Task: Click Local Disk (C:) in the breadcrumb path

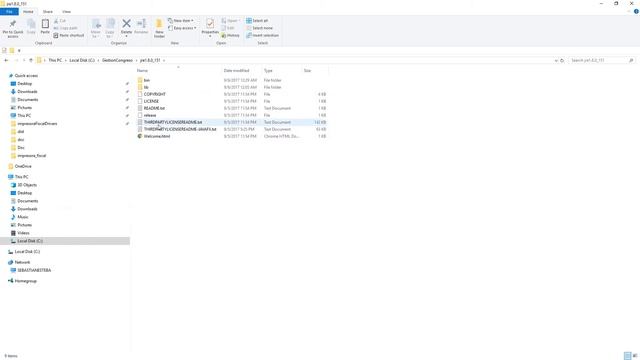Action: pyautogui.click(x=82, y=60)
